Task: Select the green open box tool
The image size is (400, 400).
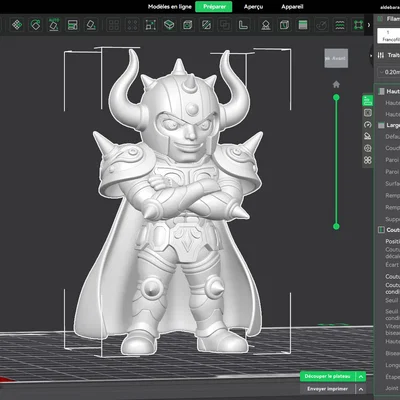Action: coord(169,25)
